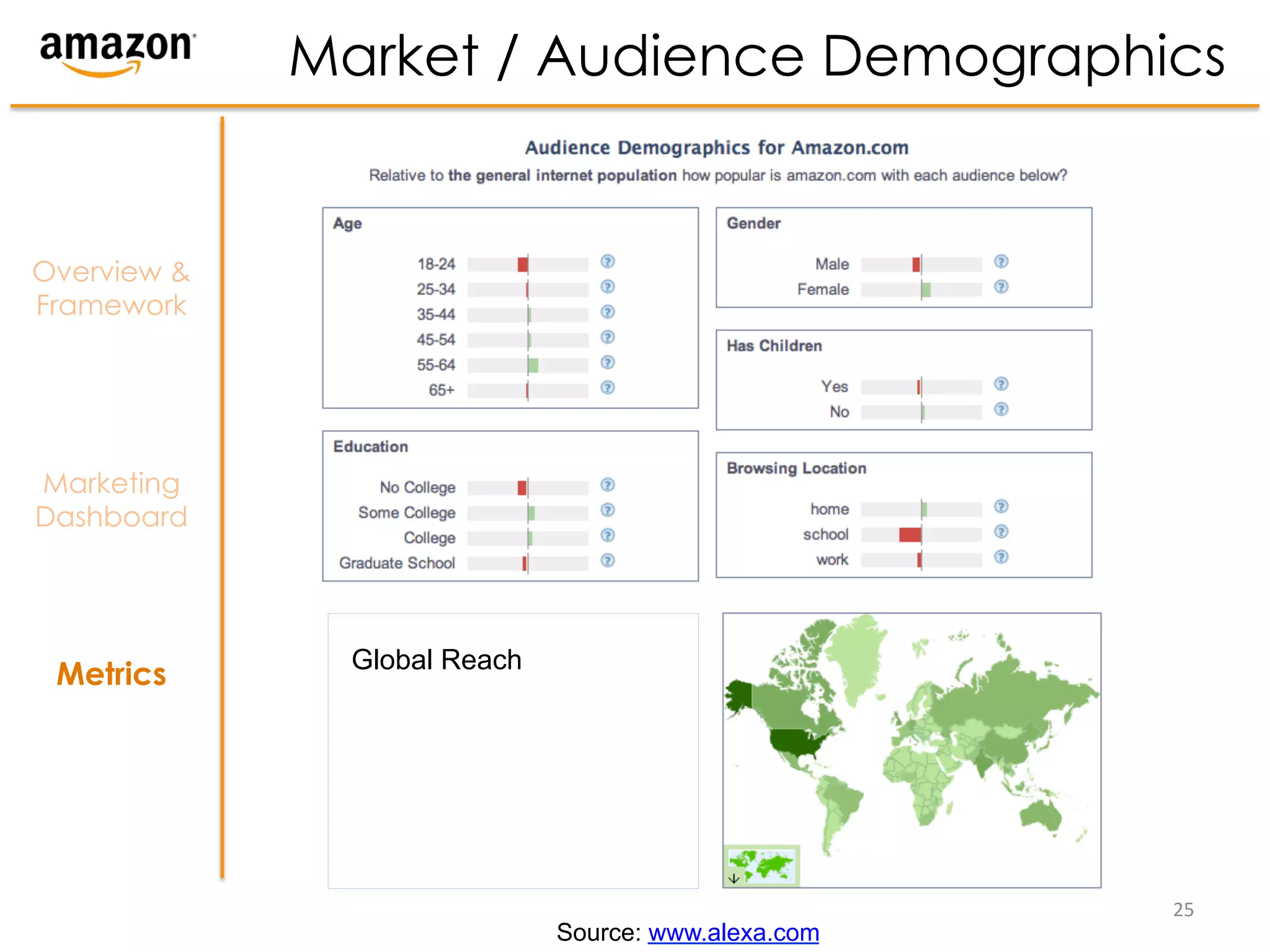The image size is (1270, 952).
Task: Click the 'Gender' panel title
Action: point(753,223)
